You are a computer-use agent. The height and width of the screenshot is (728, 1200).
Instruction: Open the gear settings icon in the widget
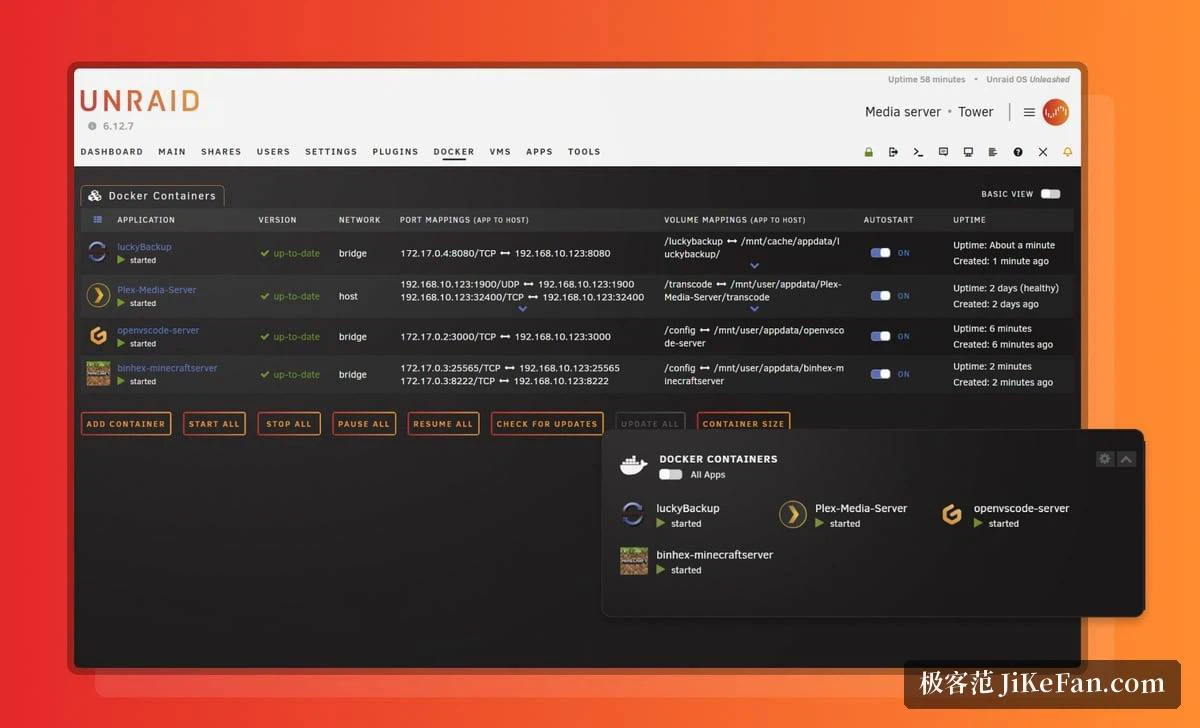[x=1105, y=459]
